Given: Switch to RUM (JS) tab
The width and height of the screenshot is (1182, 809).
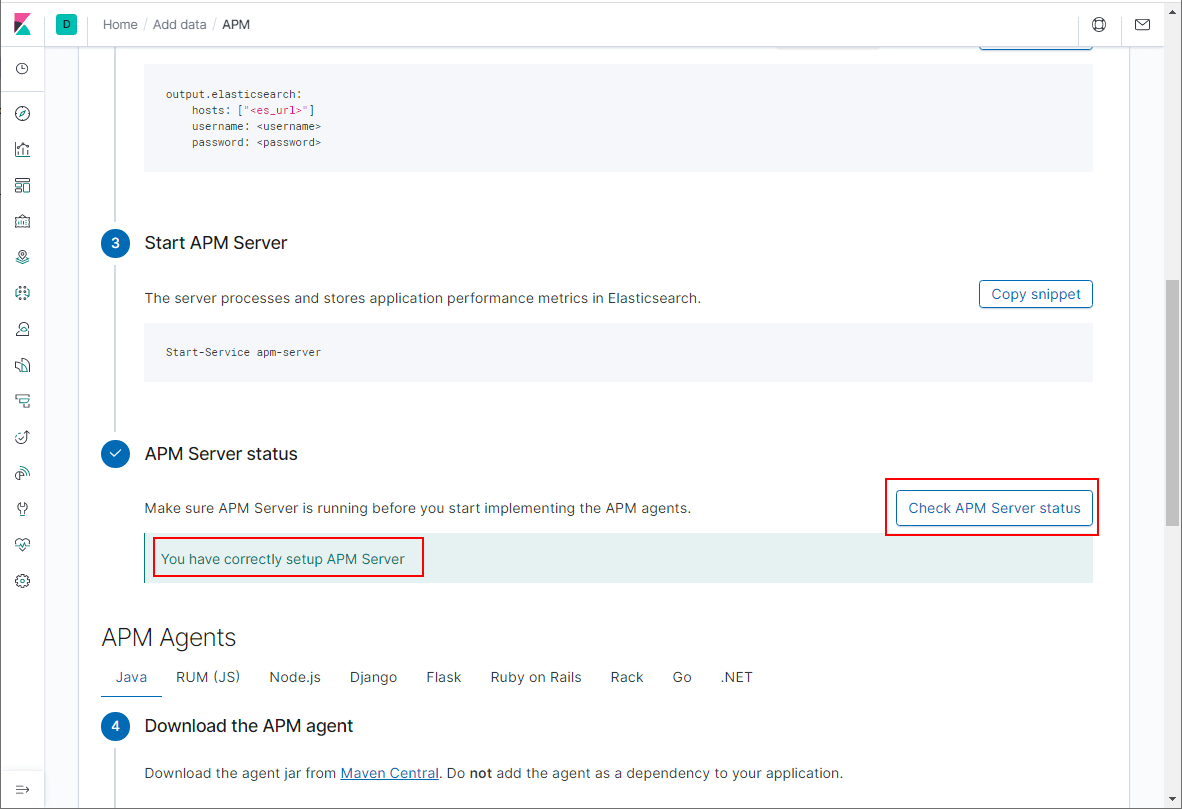Looking at the screenshot, I should pos(208,677).
